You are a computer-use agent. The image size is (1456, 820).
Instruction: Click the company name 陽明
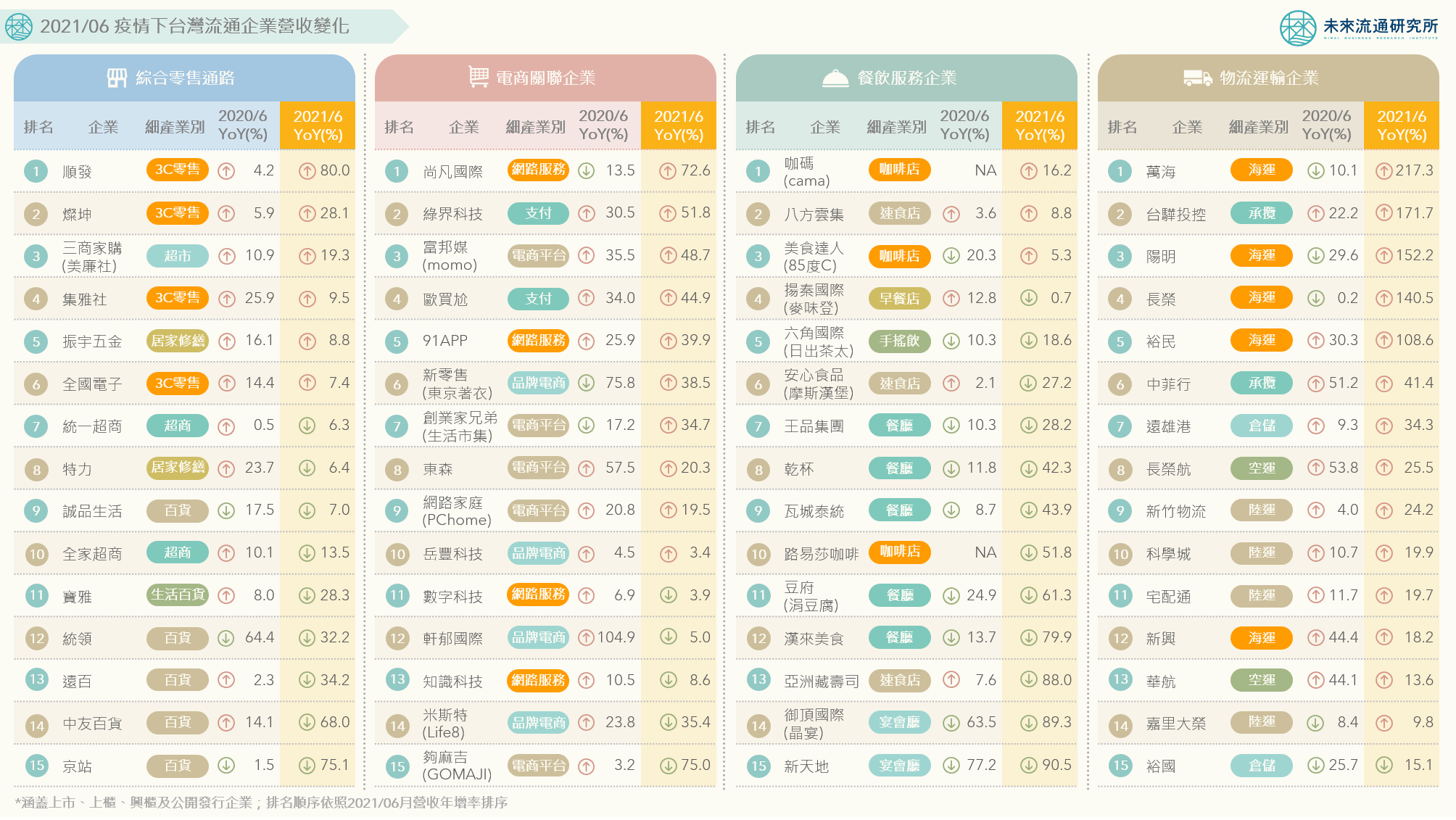(1161, 257)
